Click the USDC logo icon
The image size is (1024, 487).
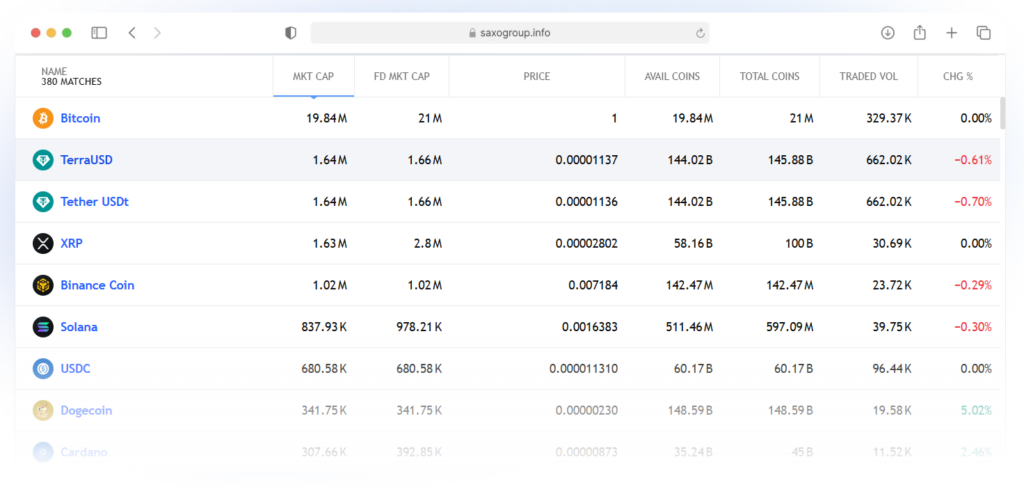pos(43,369)
